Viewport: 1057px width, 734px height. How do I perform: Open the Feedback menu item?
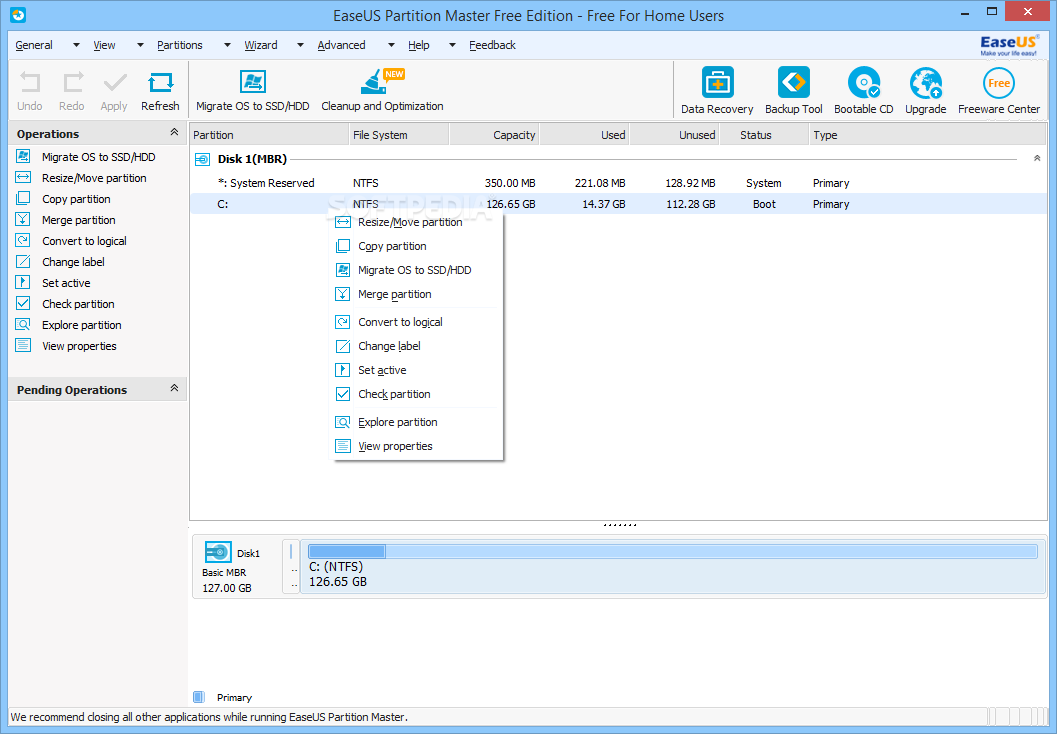pyautogui.click(x=492, y=45)
